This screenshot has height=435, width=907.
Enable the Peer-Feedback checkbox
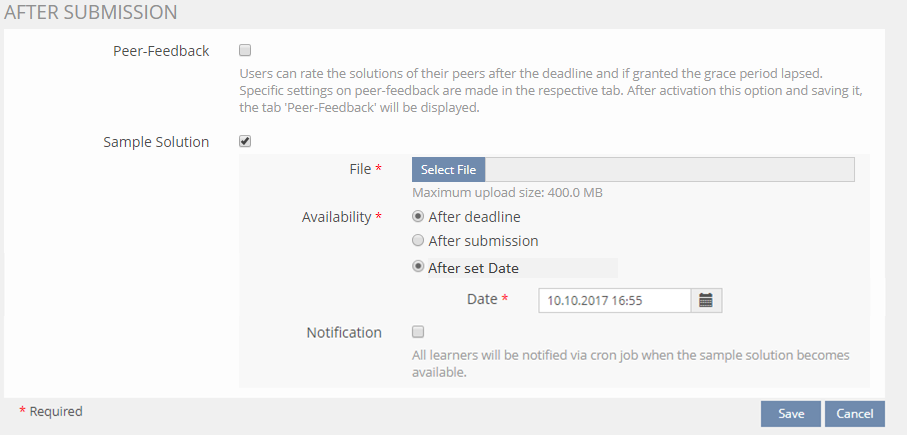tap(245, 50)
